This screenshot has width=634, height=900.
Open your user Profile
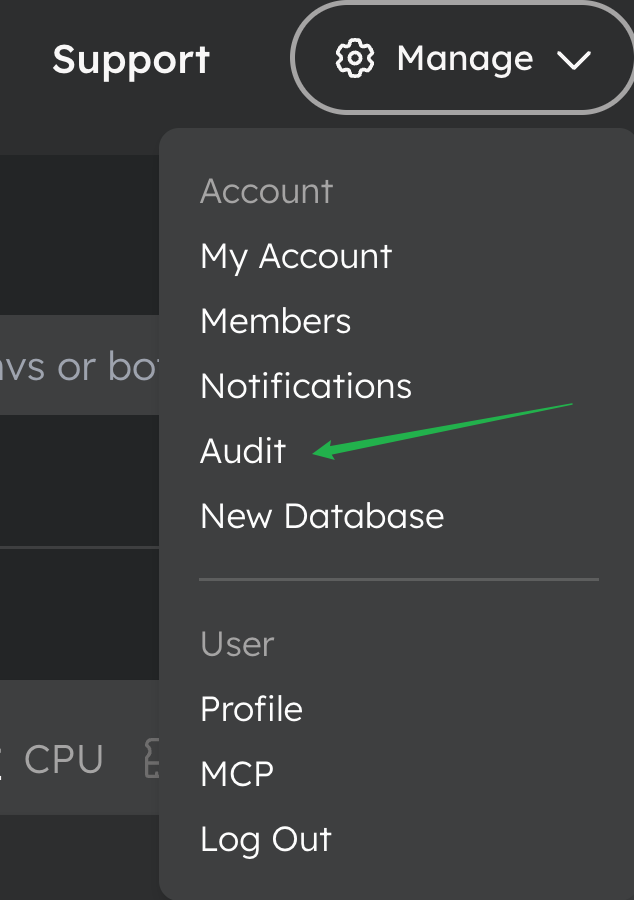pyautogui.click(x=251, y=709)
